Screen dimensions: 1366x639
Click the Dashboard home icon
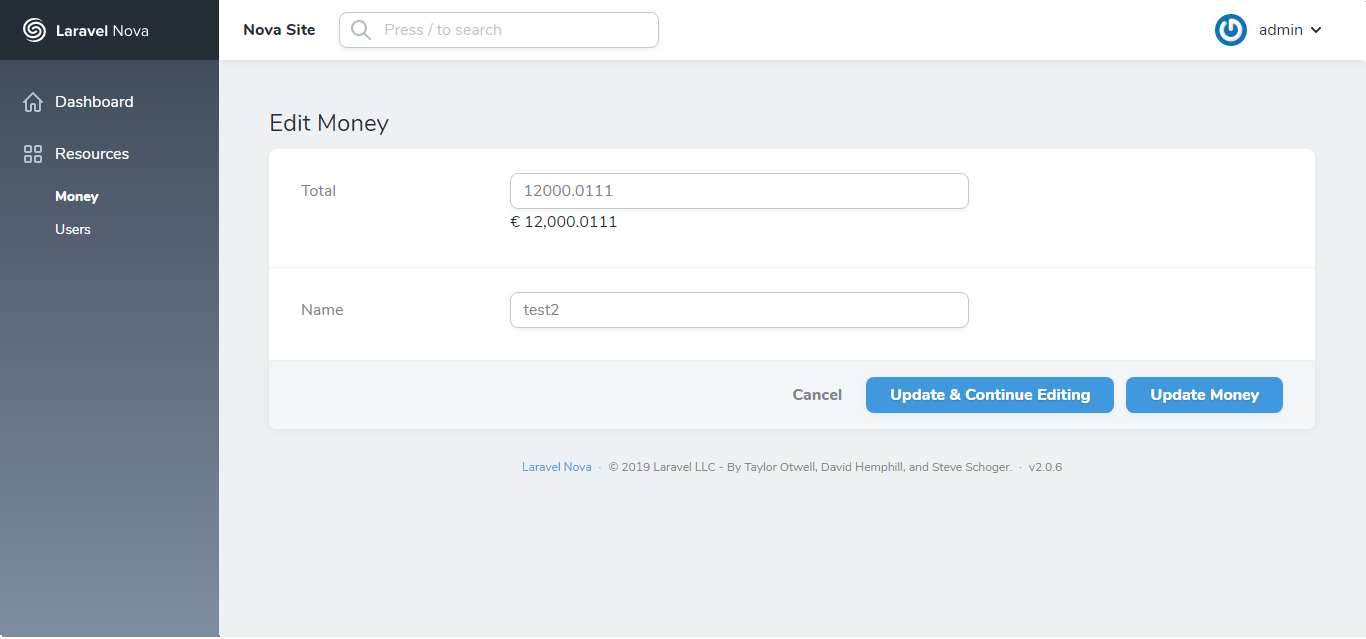click(33, 102)
